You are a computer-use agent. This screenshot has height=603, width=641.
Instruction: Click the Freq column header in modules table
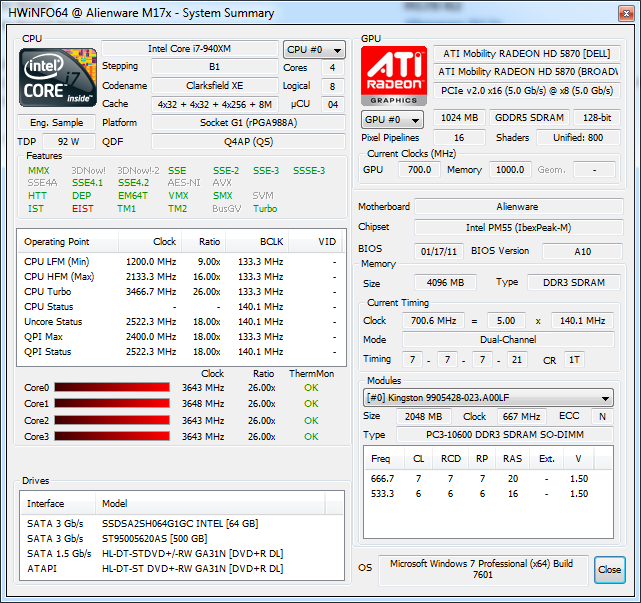(384, 459)
